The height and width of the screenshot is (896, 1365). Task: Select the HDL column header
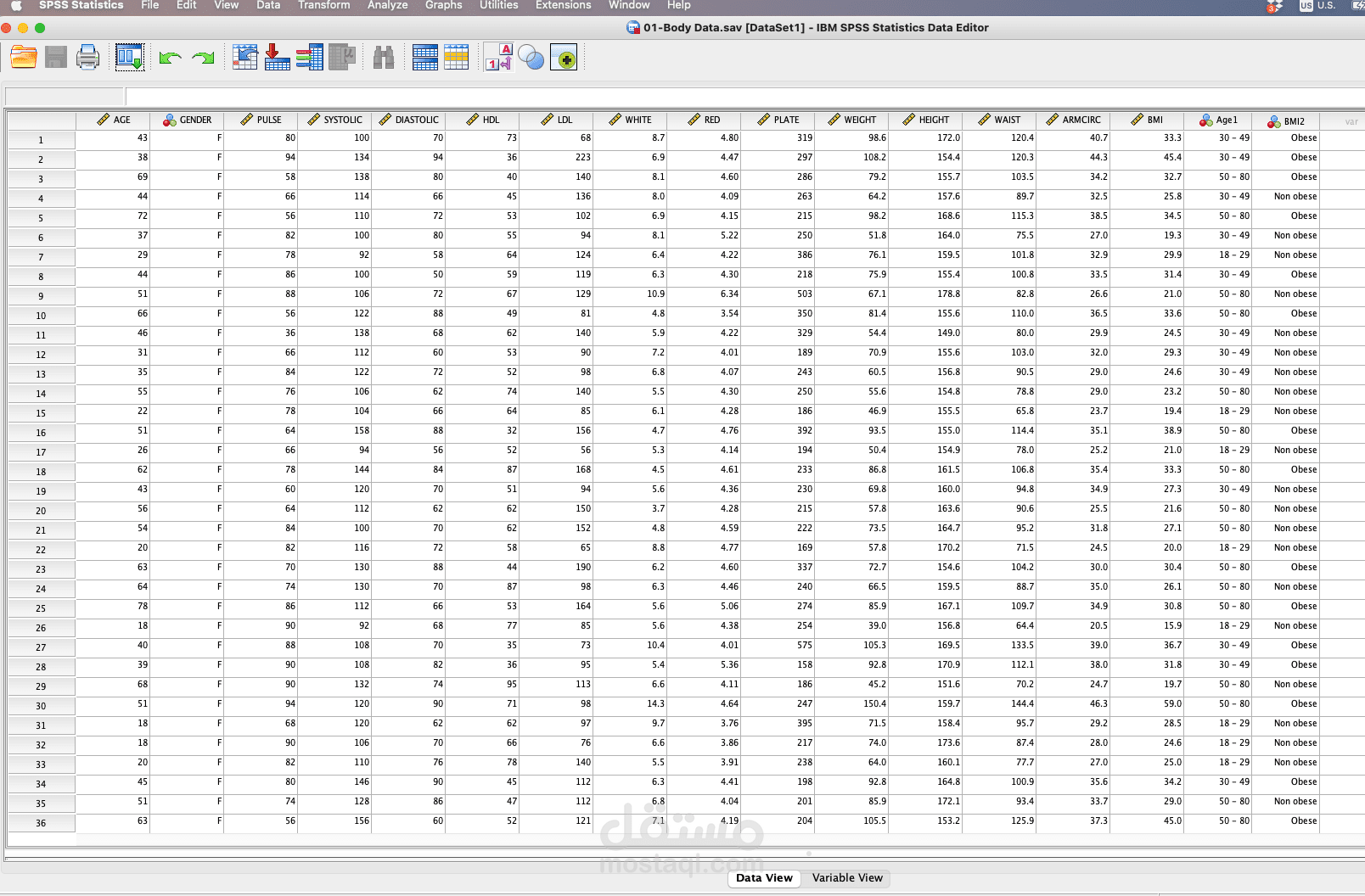click(482, 120)
